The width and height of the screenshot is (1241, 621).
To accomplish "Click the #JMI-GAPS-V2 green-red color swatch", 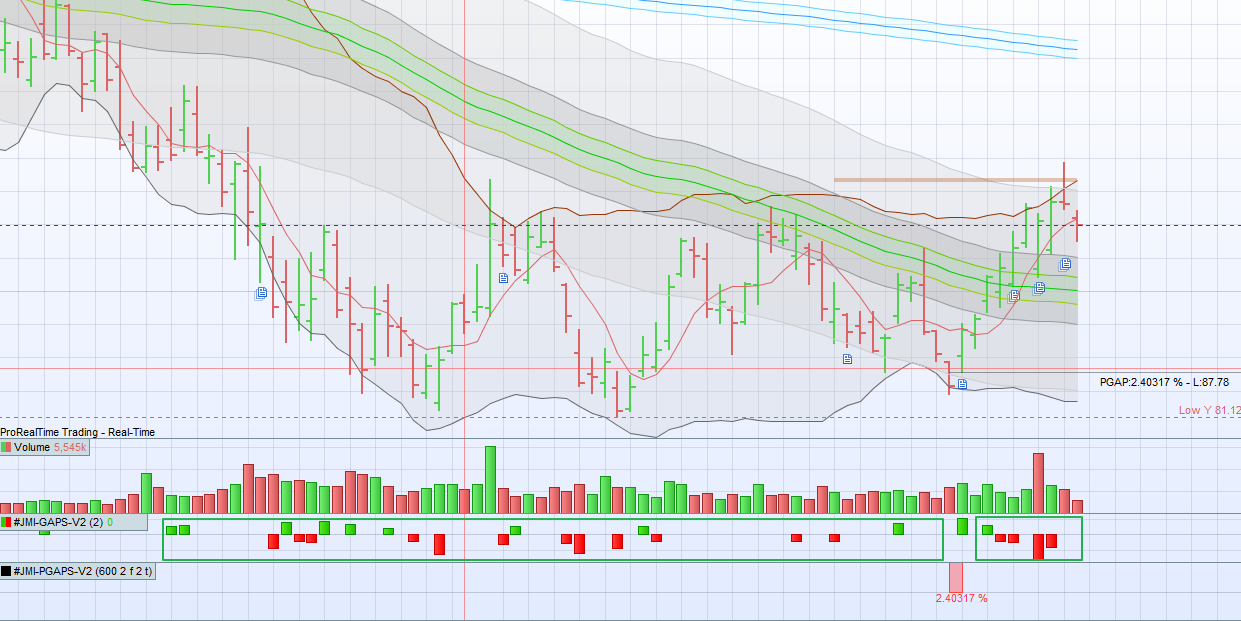I will [x=7, y=522].
